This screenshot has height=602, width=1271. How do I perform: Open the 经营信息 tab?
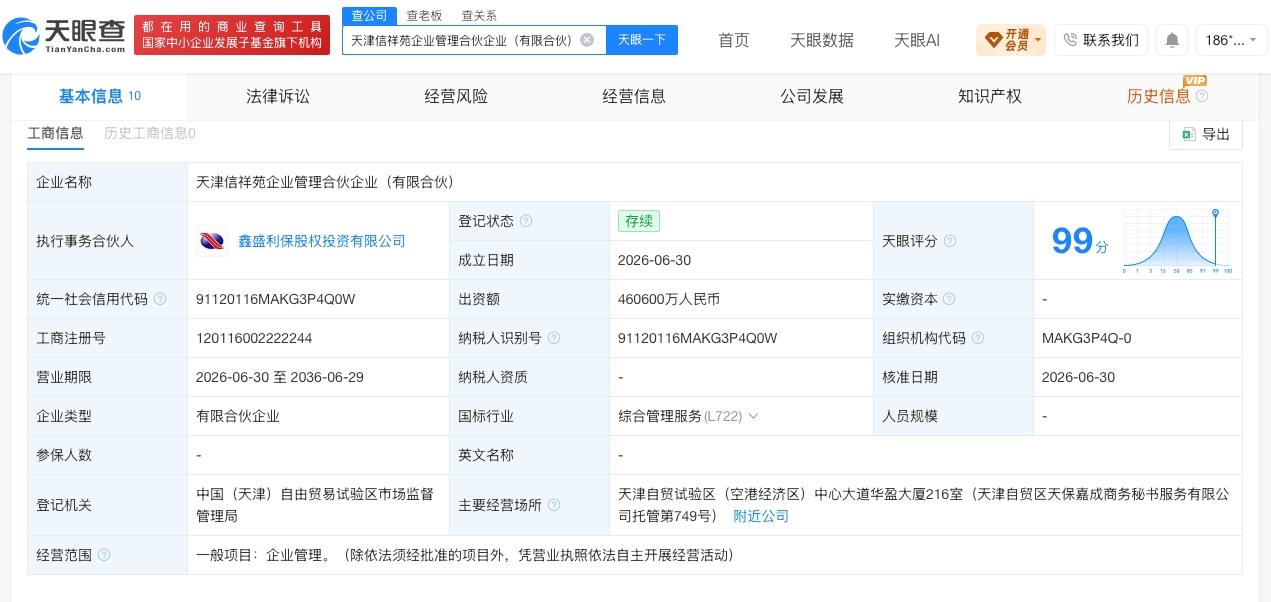(x=634, y=96)
